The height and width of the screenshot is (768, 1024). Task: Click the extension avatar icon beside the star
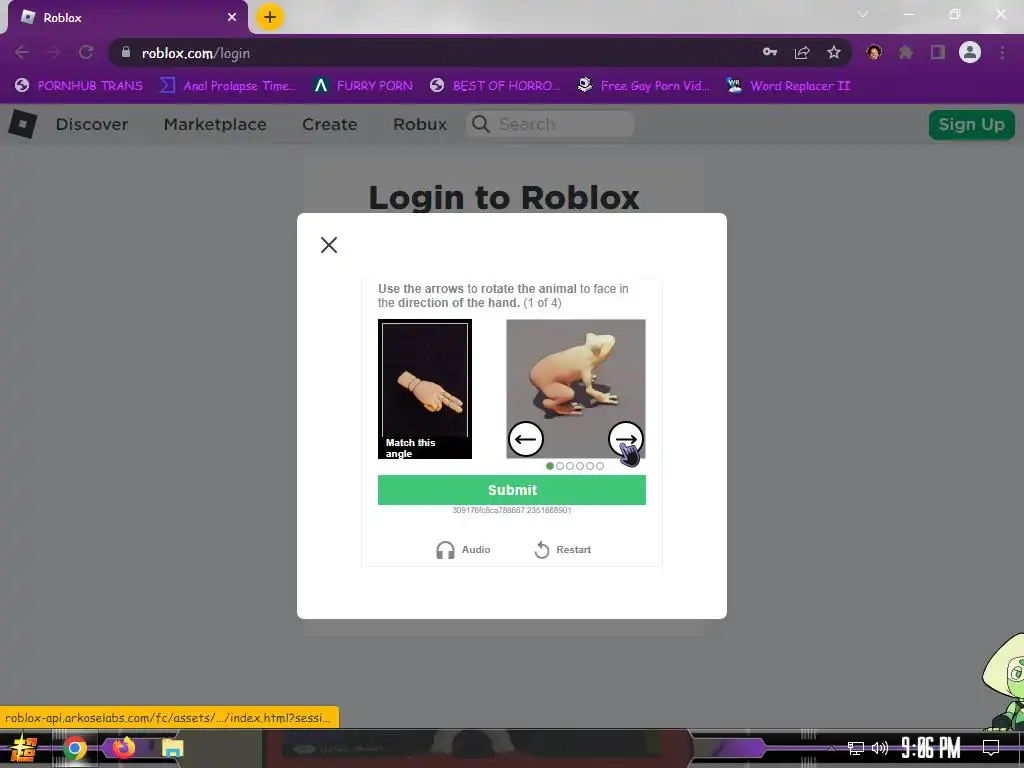pos(874,52)
